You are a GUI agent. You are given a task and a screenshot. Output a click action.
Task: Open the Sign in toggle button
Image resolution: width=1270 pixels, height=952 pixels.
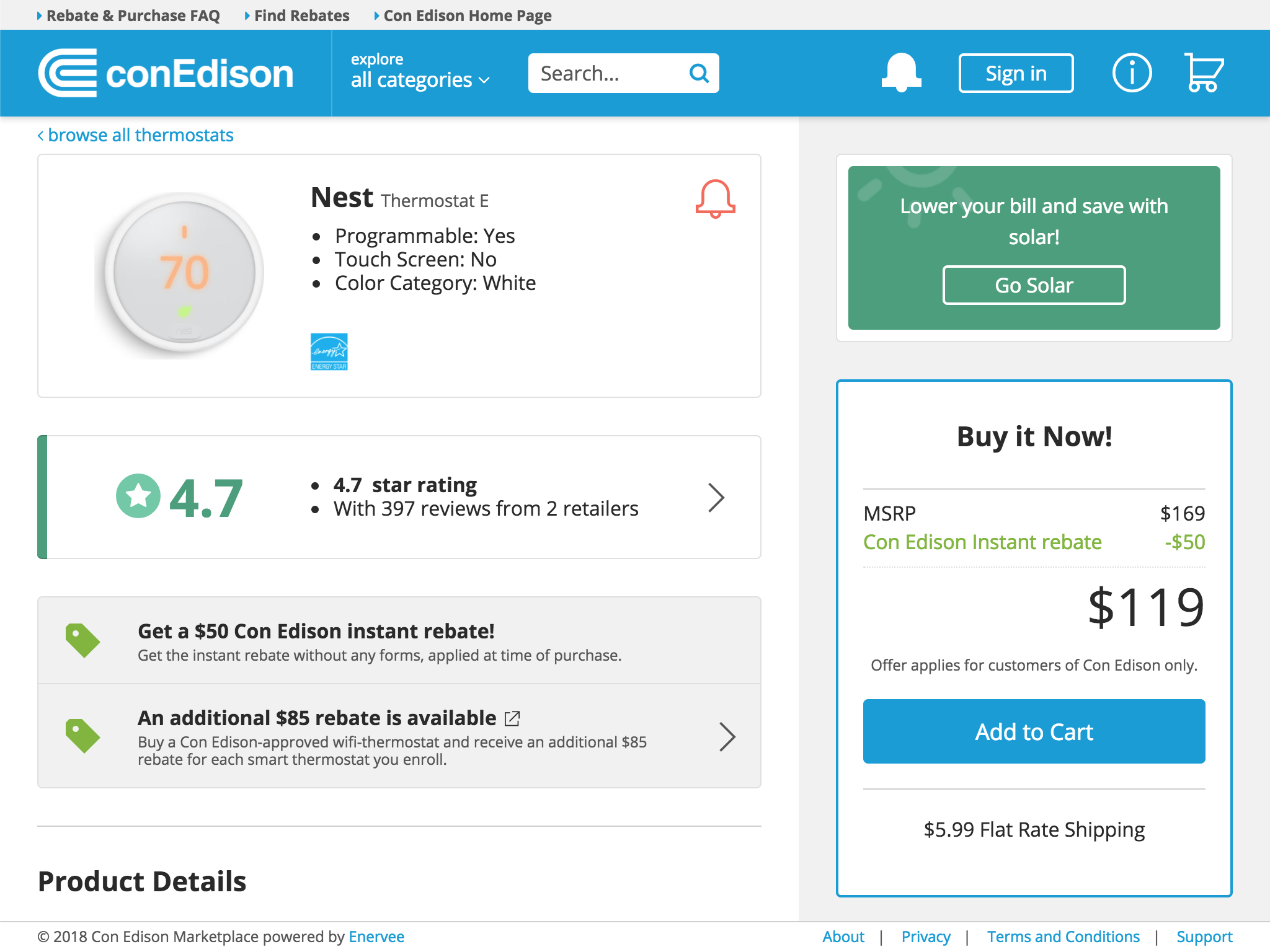[1015, 73]
